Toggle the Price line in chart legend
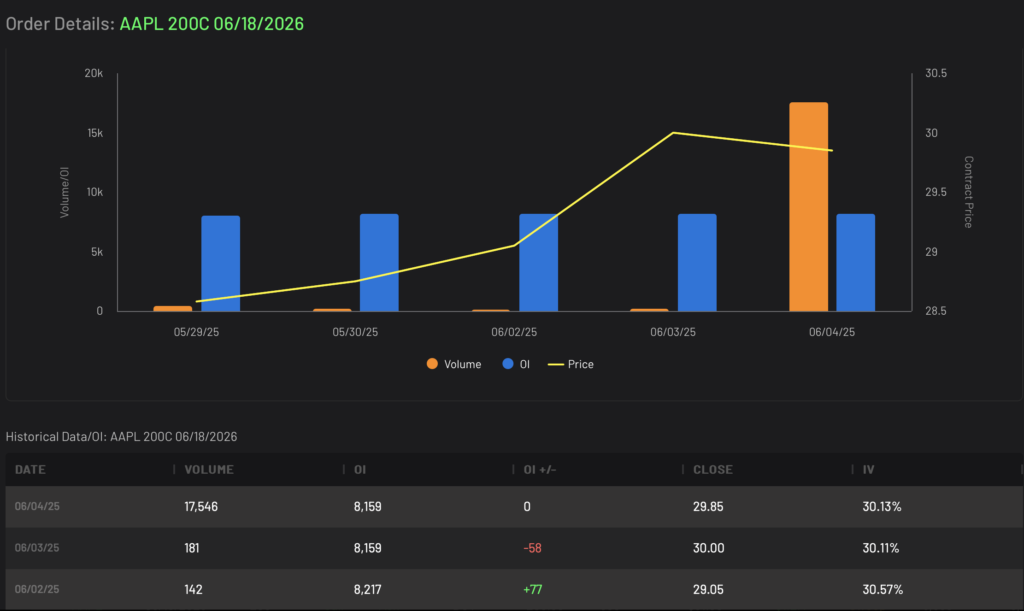The height and width of the screenshot is (611, 1024). pos(571,364)
